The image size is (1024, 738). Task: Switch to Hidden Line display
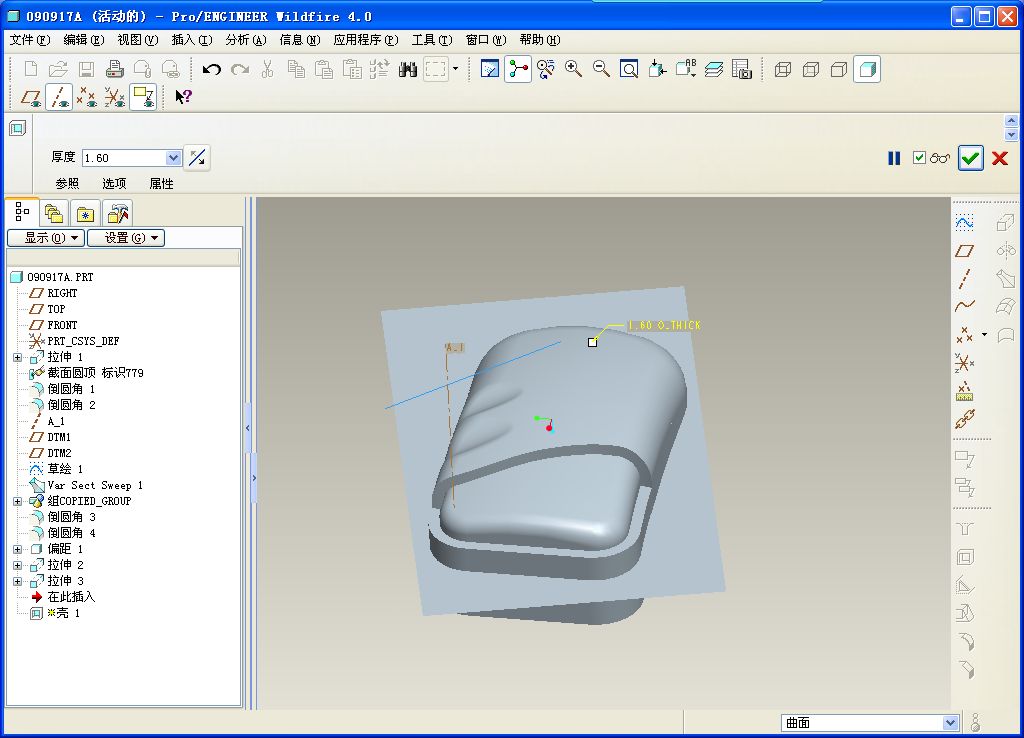pos(810,69)
